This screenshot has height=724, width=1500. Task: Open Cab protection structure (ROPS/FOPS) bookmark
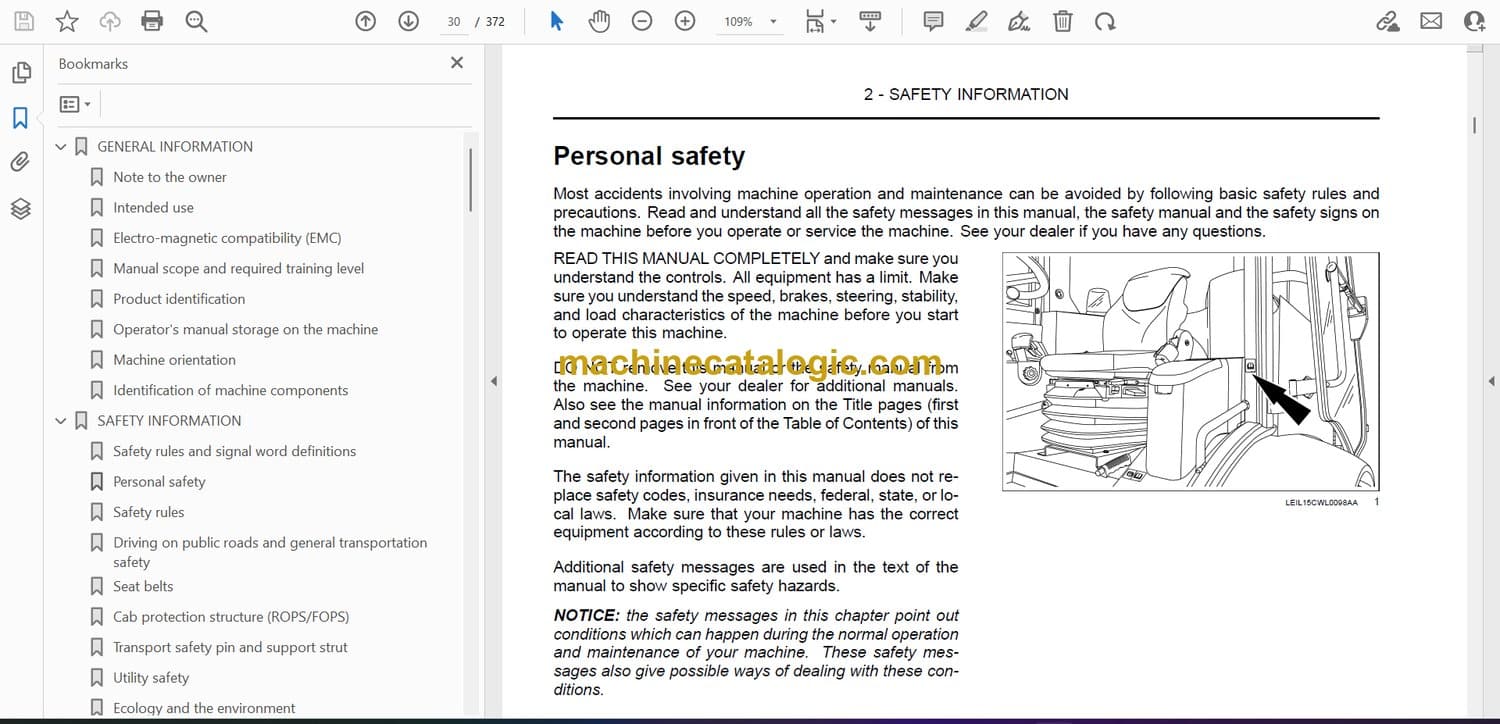pyautogui.click(x=231, y=617)
